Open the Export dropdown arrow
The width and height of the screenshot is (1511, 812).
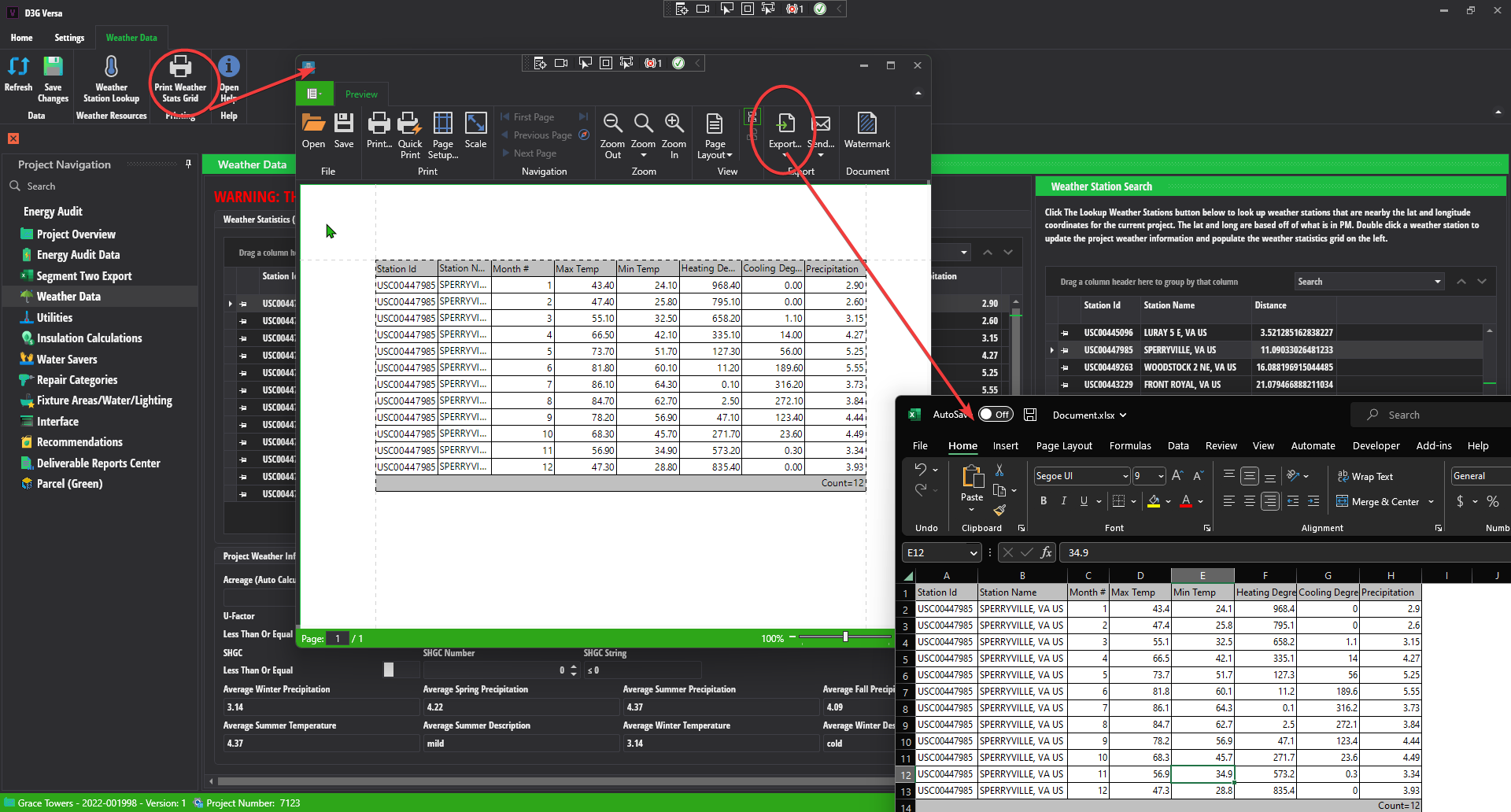pos(785,156)
